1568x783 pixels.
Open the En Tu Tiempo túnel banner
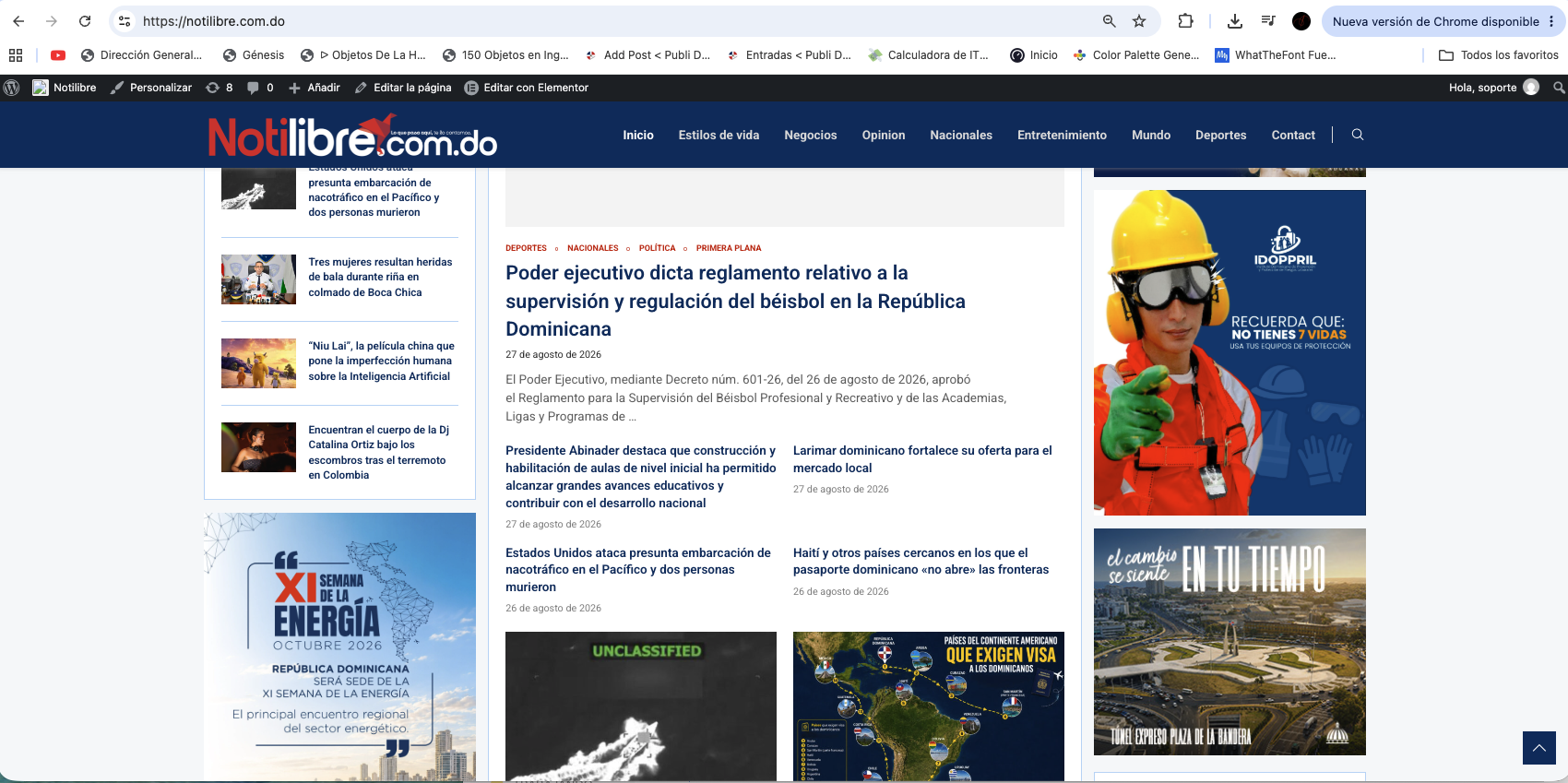[1229, 642]
